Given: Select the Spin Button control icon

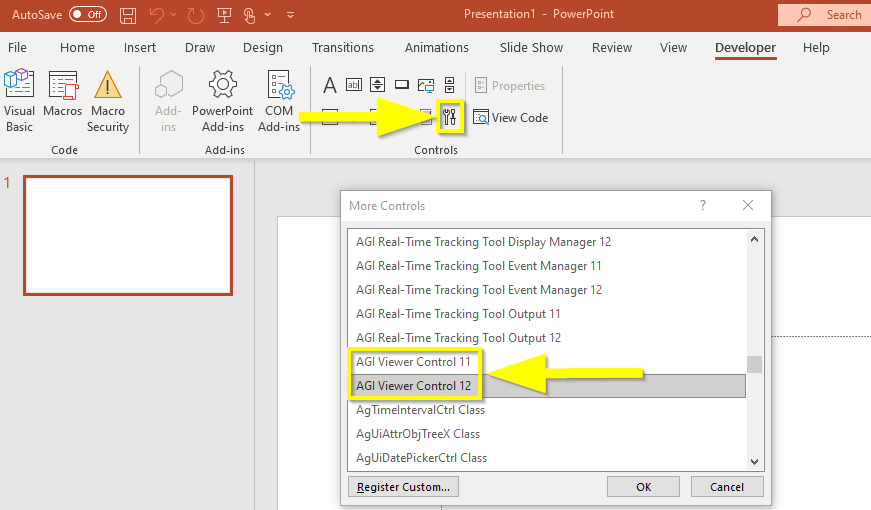Looking at the screenshot, I should click(378, 84).
